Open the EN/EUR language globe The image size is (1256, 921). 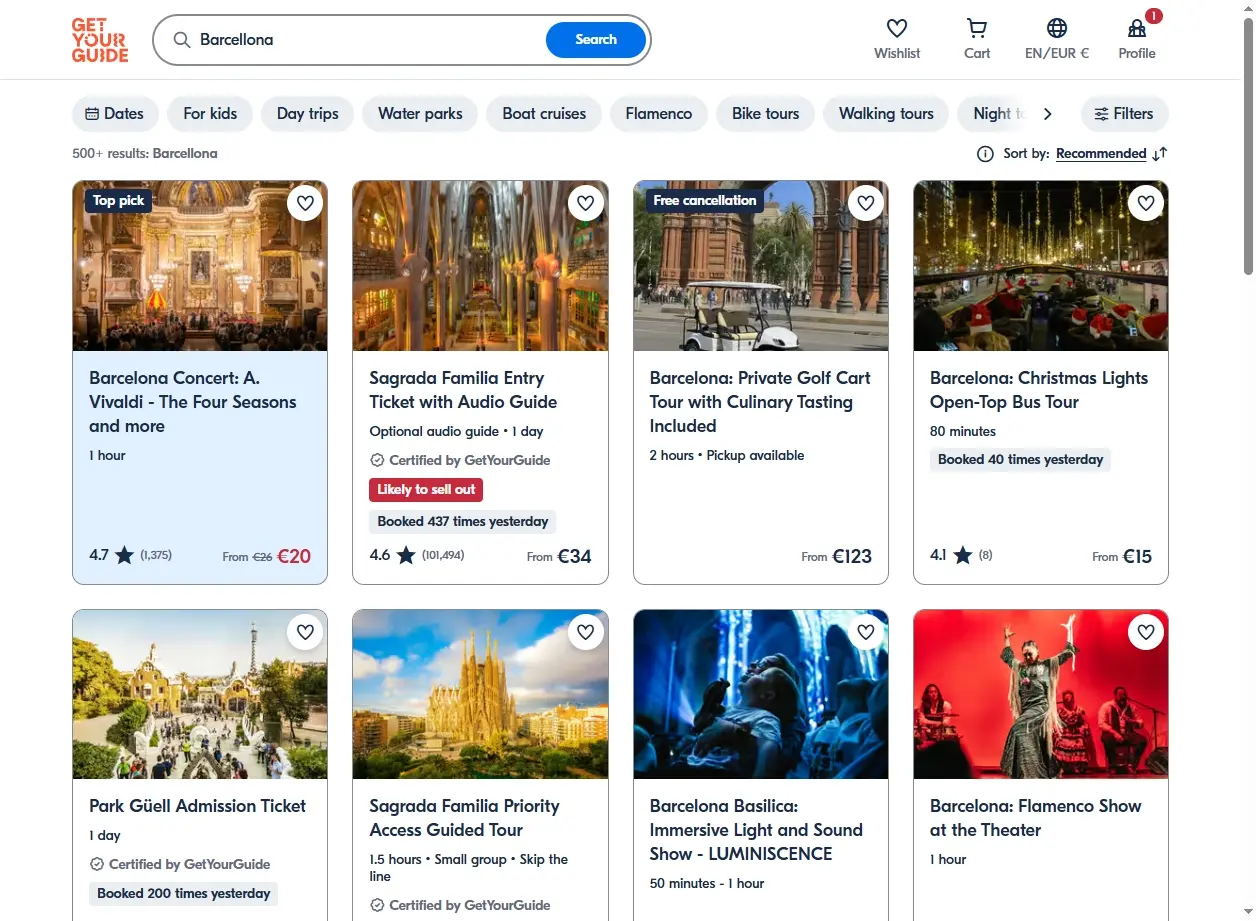point(1057,28)
